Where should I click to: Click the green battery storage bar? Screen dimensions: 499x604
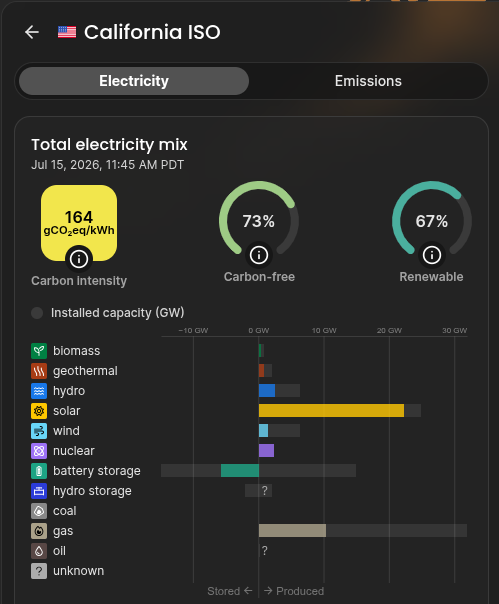point(240,471)
